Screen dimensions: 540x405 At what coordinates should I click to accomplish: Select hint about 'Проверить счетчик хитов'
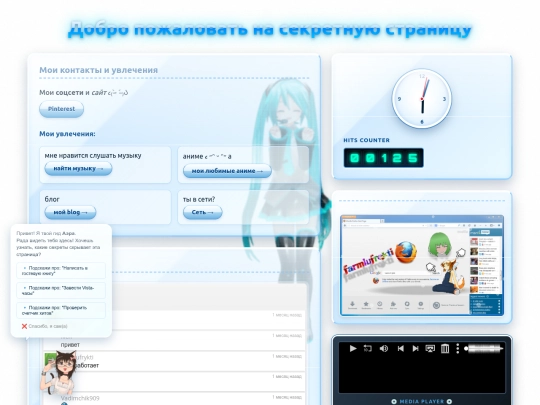[x=61, y=310]
